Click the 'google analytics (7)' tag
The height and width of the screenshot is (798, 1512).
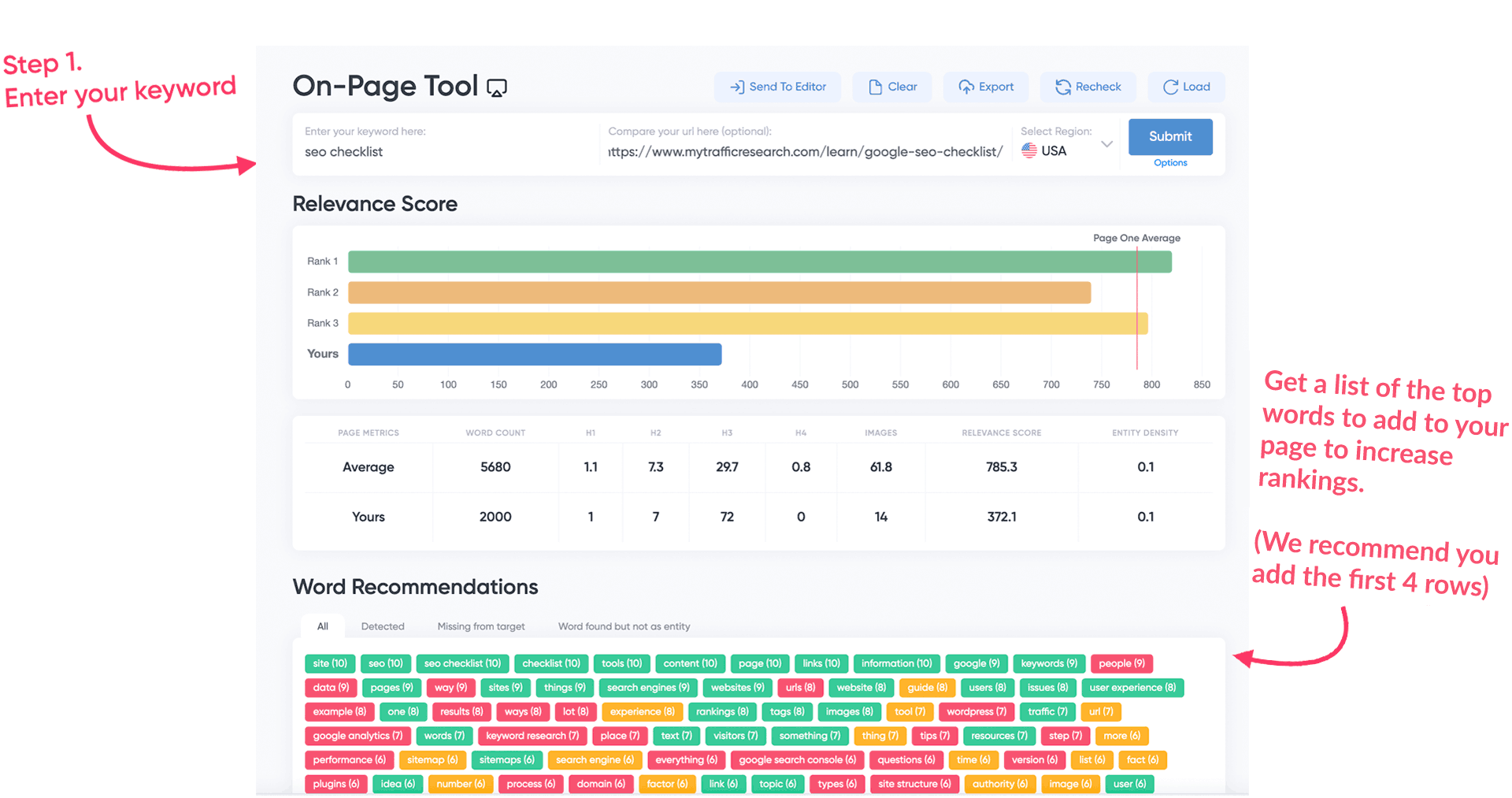point(358,736)
